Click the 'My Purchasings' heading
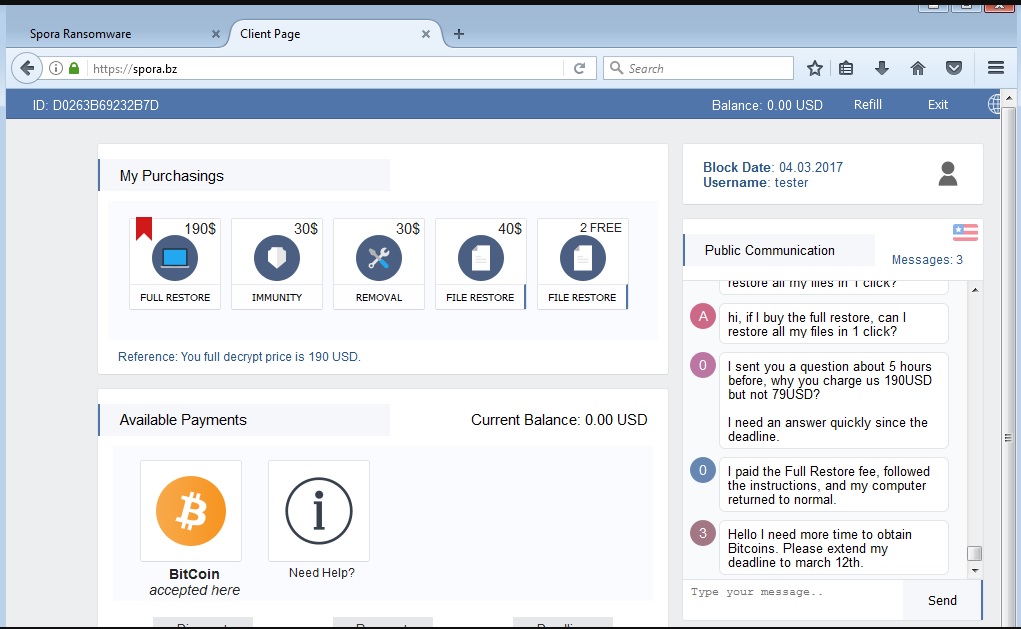The image size is (1021, 629). [171, 176]
